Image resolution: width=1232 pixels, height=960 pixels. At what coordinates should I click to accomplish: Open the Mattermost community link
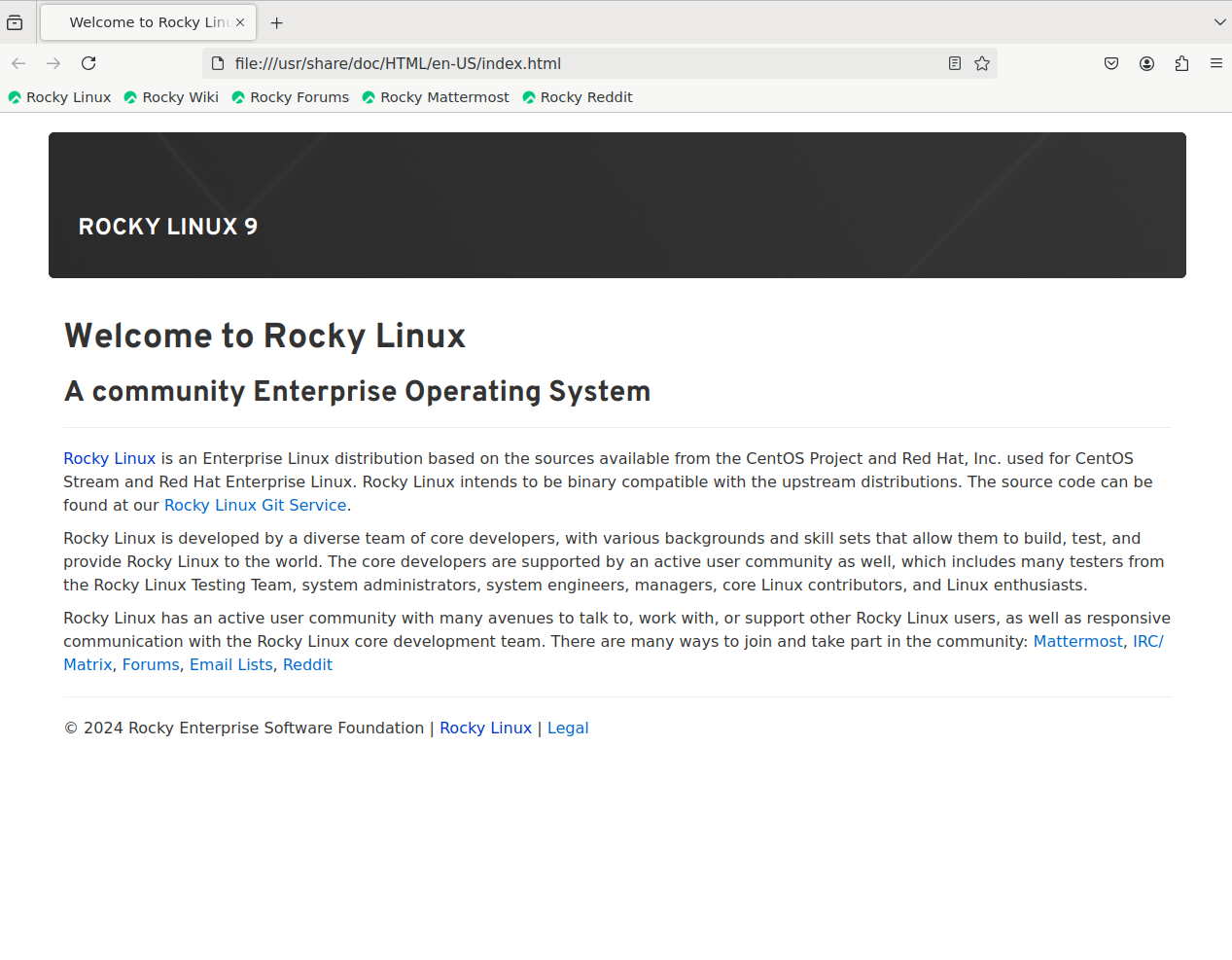click(1077, 641)
